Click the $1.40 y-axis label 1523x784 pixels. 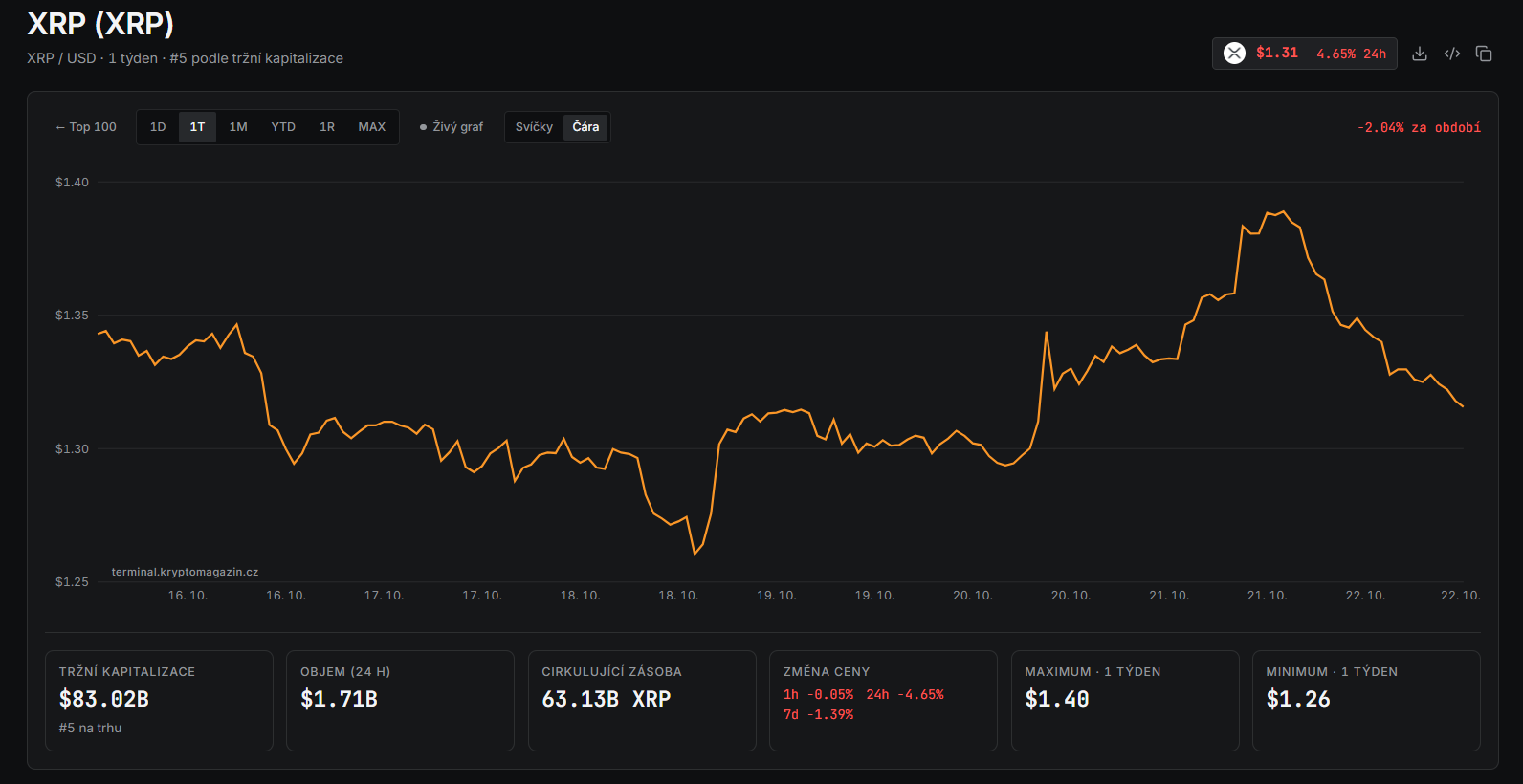(72, 183)
